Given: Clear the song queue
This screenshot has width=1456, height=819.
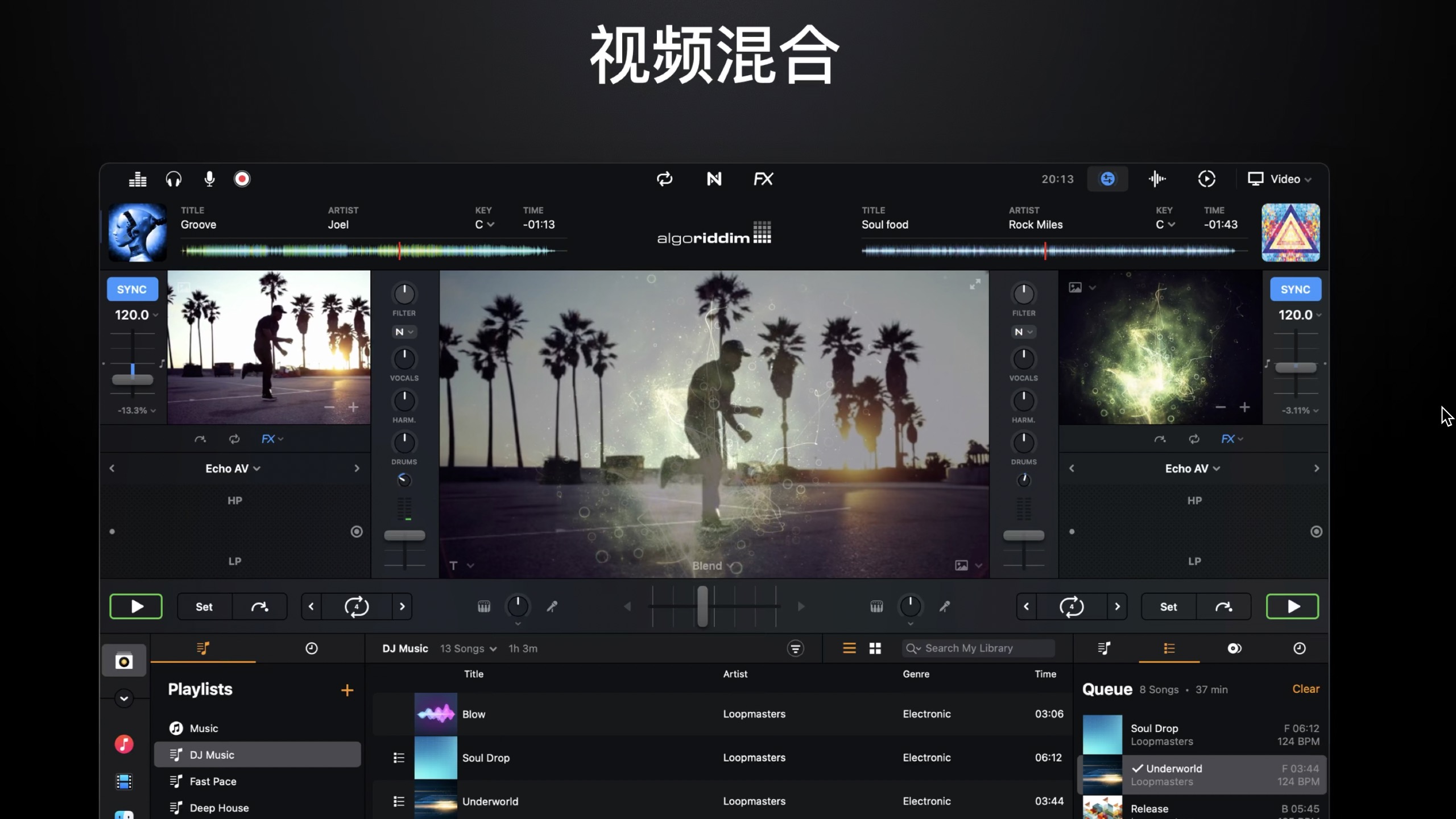Looking at the screenshot, I should point(1306,689).
